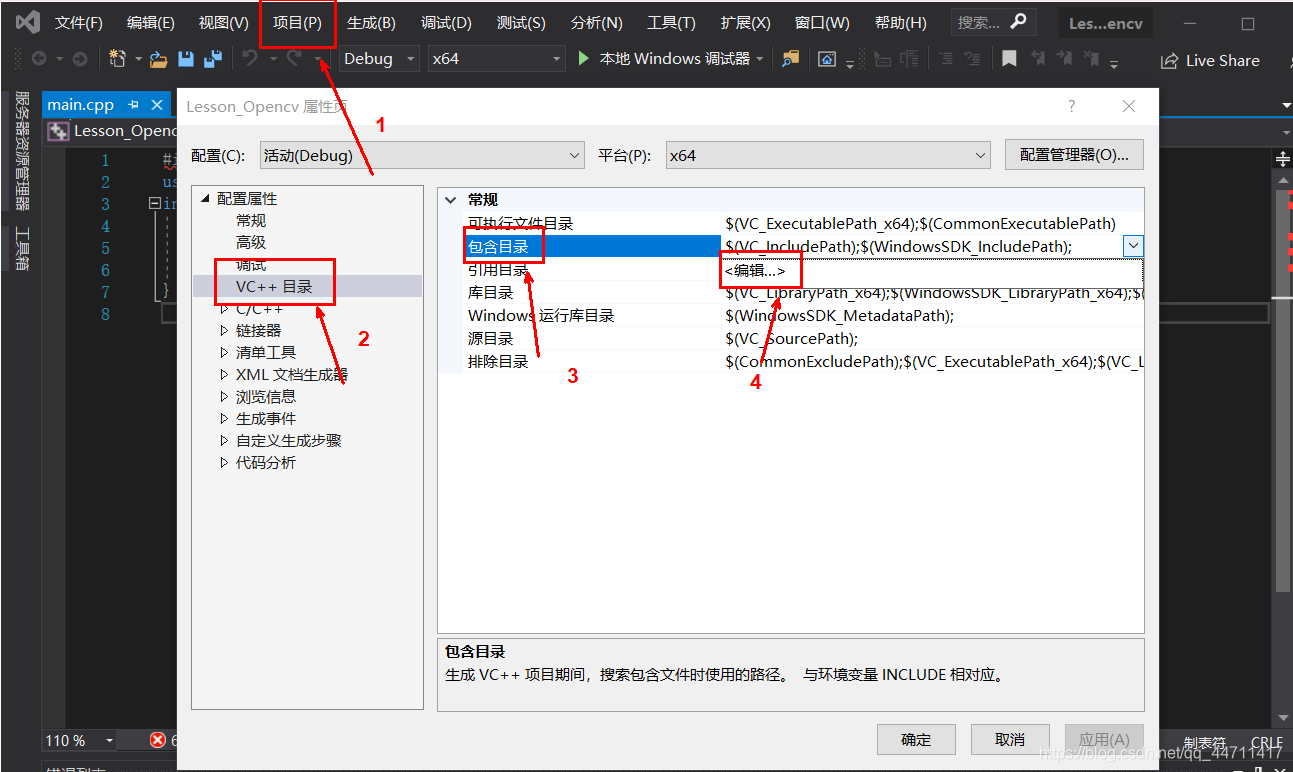The height and width of the screenshot is (772, 1293).
Task: Click the save file disk icon
Action: pos(186,59)
